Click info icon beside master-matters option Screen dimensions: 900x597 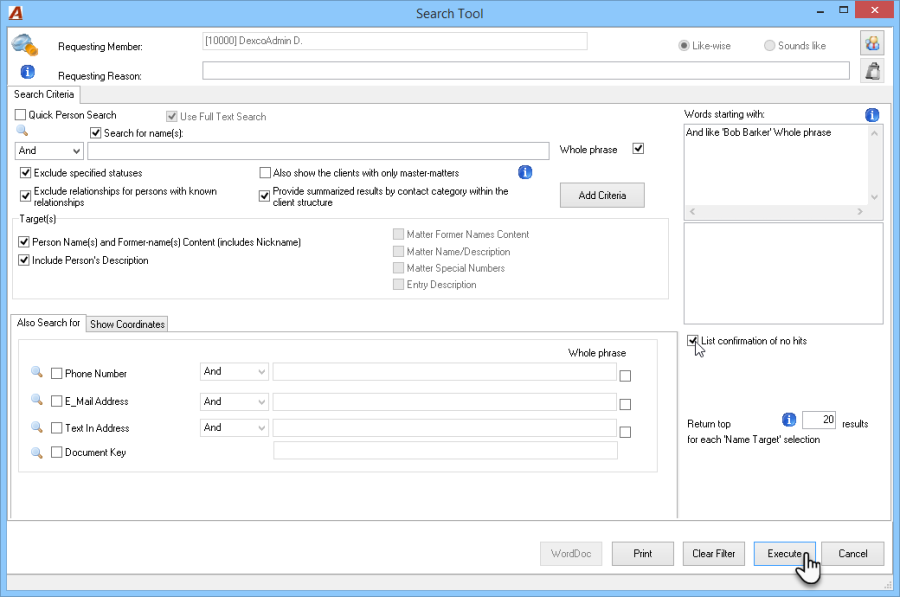(x=525, y=172)
